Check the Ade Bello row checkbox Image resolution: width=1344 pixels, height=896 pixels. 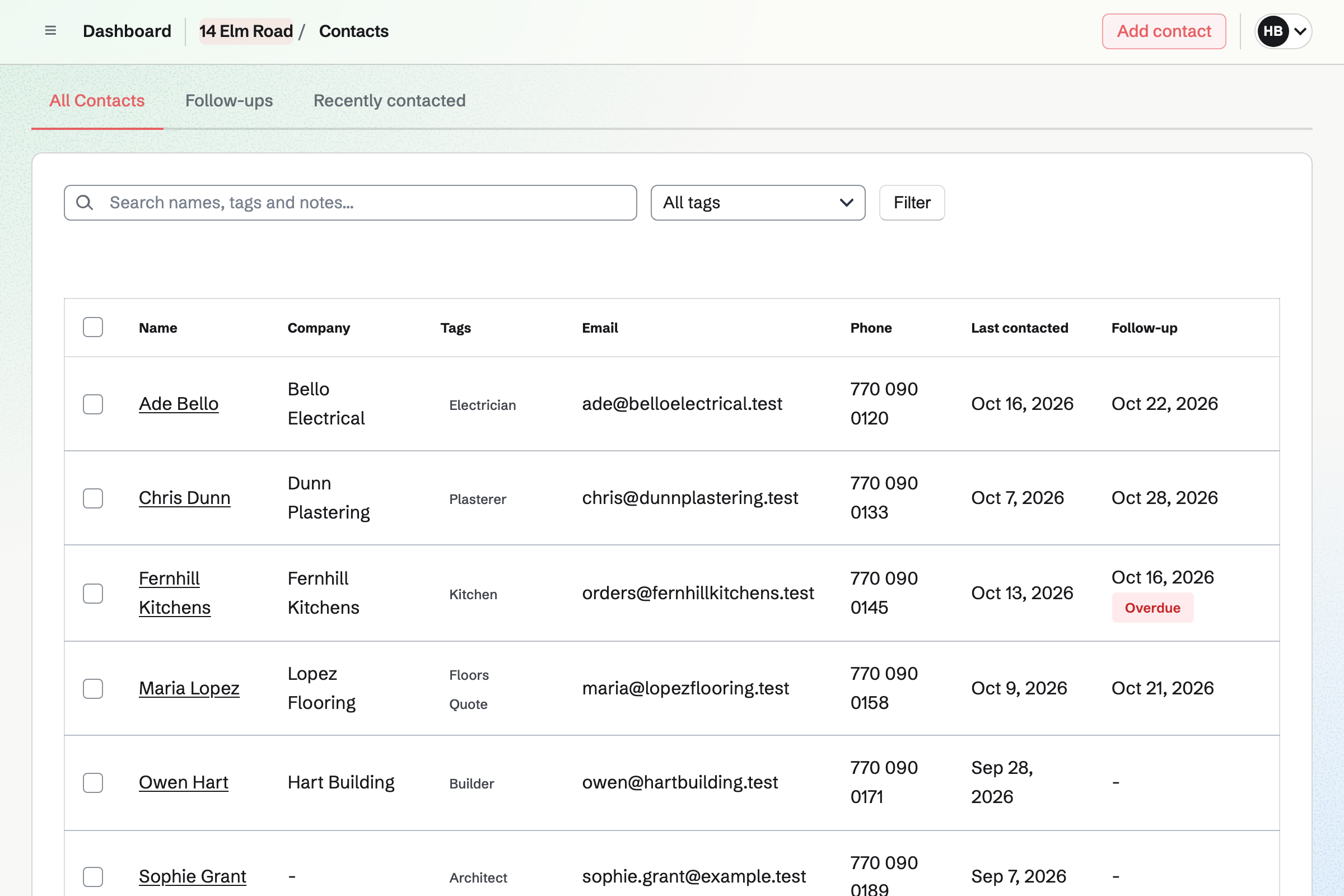[92, 404]
